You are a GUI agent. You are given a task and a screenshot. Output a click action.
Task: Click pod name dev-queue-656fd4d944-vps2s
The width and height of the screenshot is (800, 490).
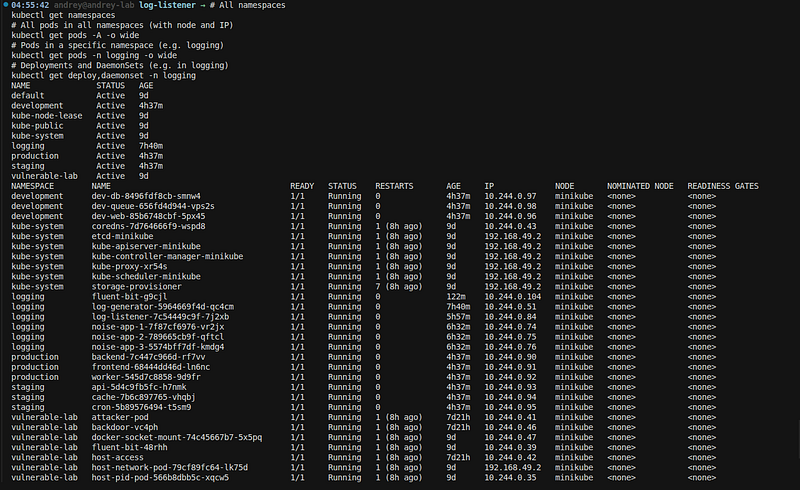coord(153,206)
